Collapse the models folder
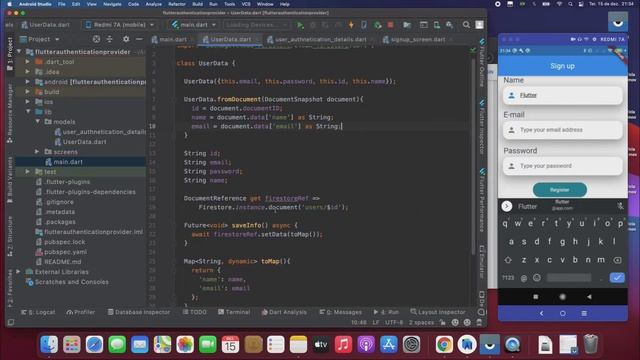The width and height of the screenshot is (640, 360). pyautogui.click(x=38, y=122)
